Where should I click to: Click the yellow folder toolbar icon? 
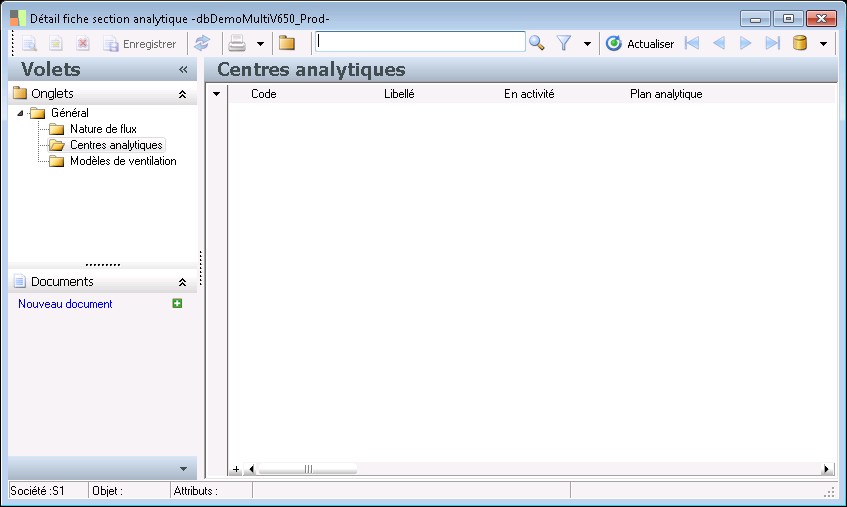287,43
